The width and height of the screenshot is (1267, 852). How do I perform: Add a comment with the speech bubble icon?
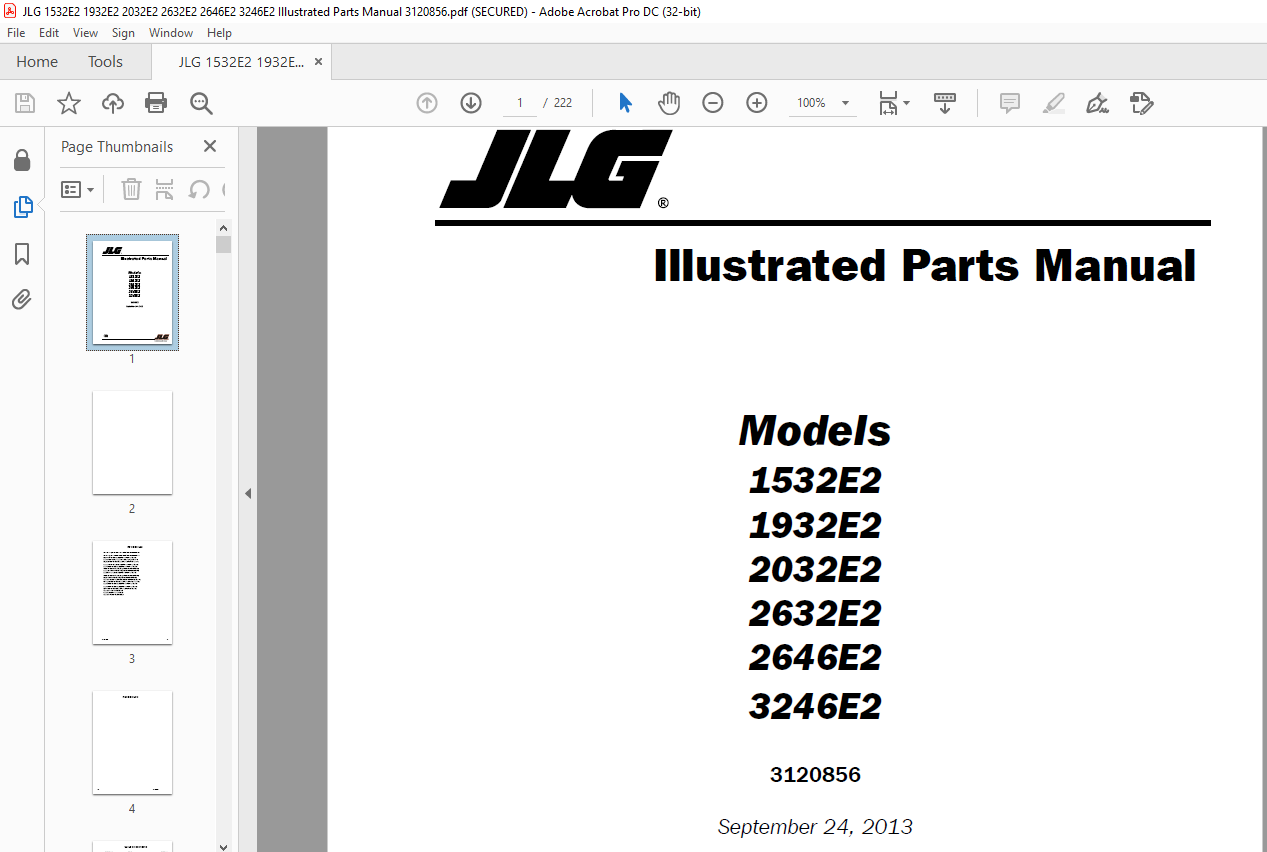1010,103
